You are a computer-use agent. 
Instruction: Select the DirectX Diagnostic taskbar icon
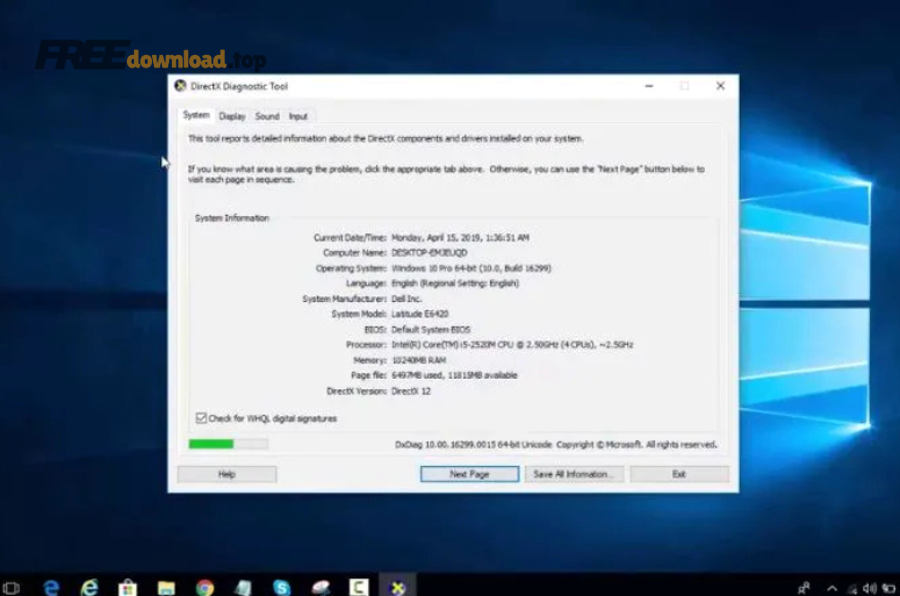pyautogui.click(x=398, y=587)
